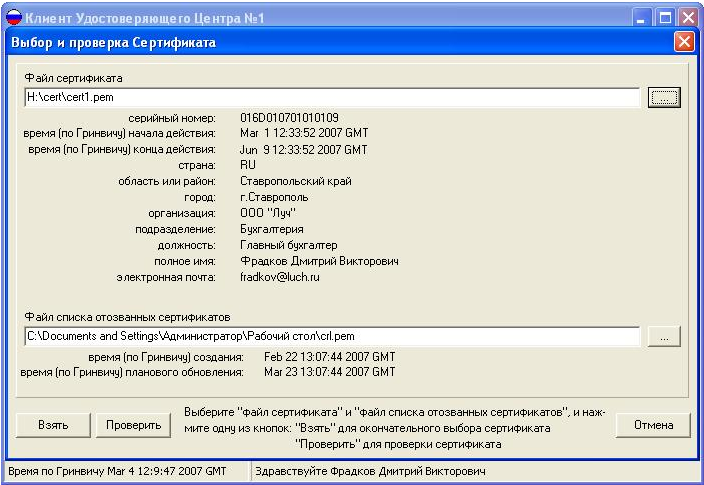Close the main "Клиент Удостоверяющего Центра" window
704x485 pixels.
[688, 18]
